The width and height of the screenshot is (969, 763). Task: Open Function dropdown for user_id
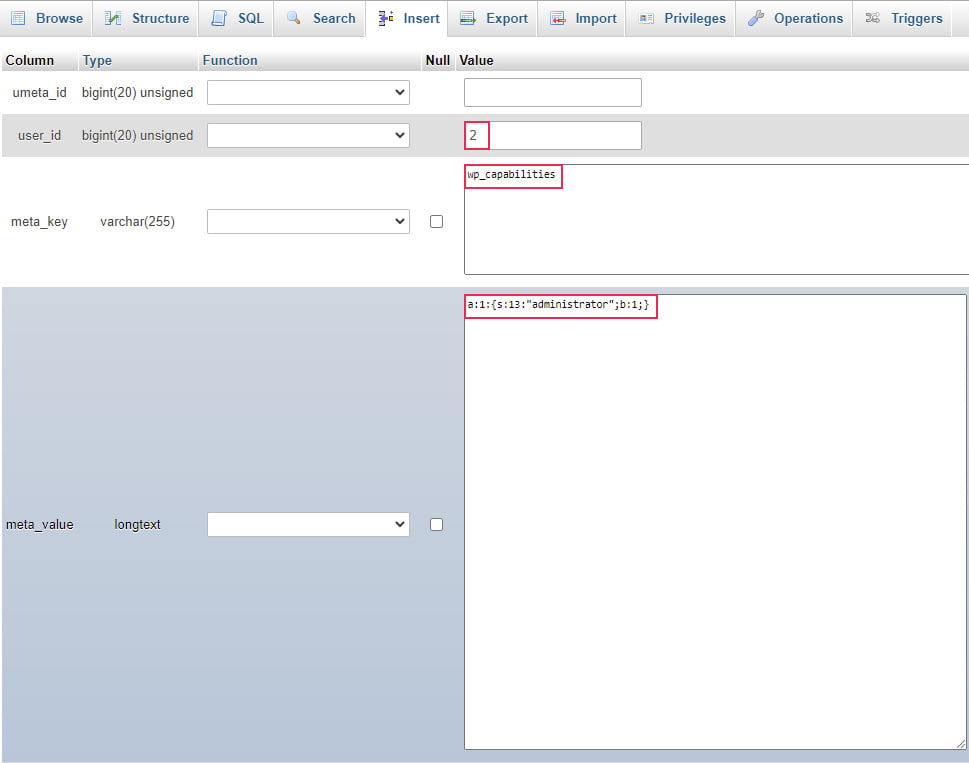[308, 135]
